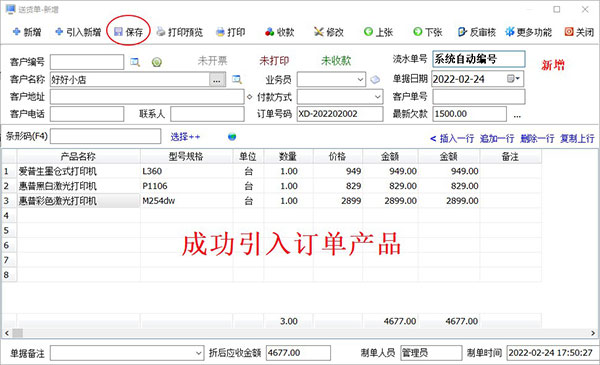Click the customer lookup icon beside 客户编号
Viewport: 600px width, 365px height.
point(135,62)
